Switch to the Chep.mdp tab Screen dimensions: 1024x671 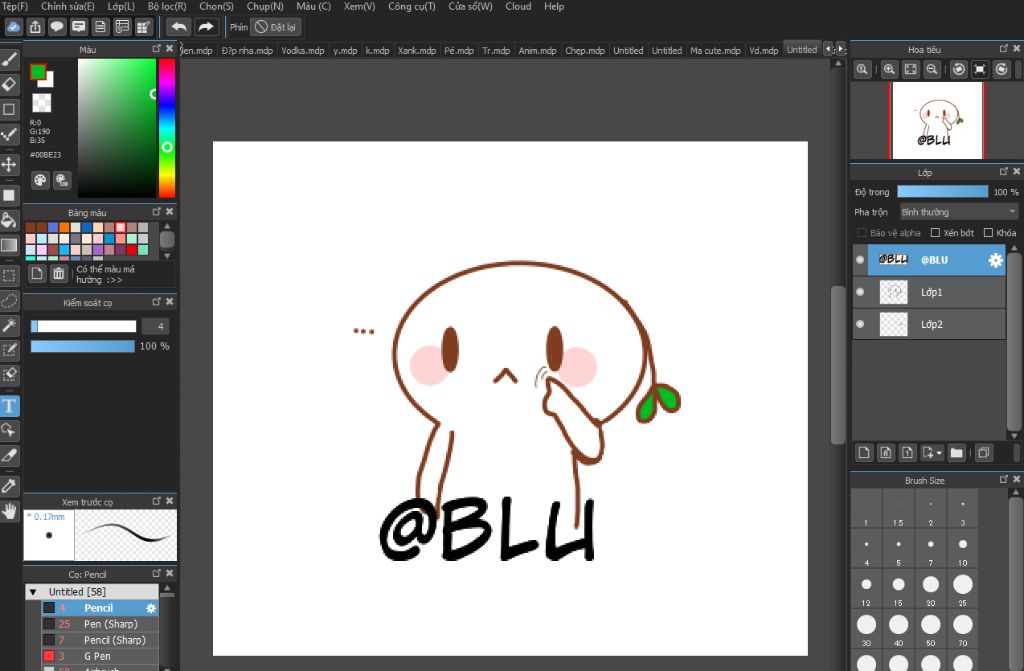click(584, 50)
